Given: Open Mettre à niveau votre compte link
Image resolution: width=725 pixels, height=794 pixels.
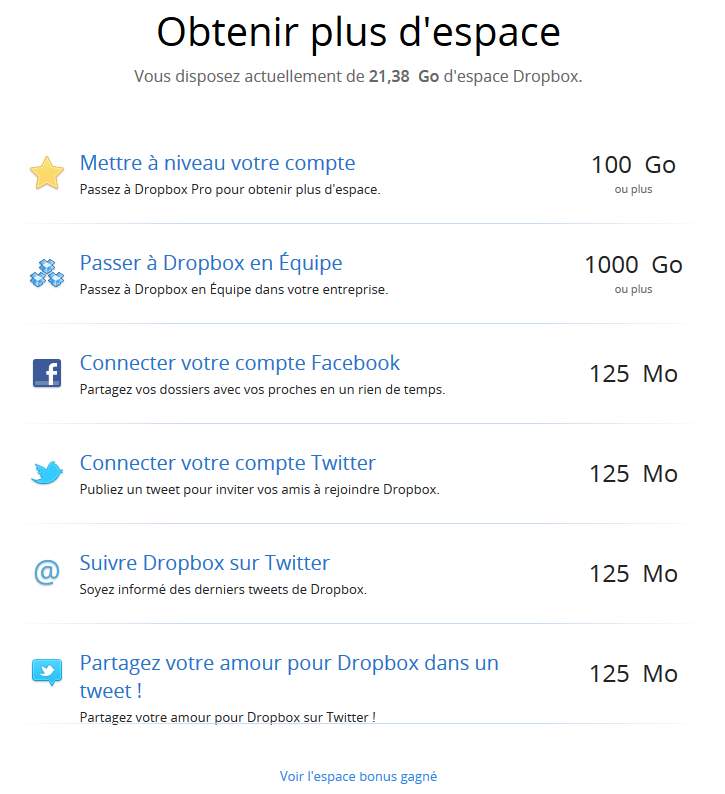Looking at the screenshot, I should tap(218, 163).
